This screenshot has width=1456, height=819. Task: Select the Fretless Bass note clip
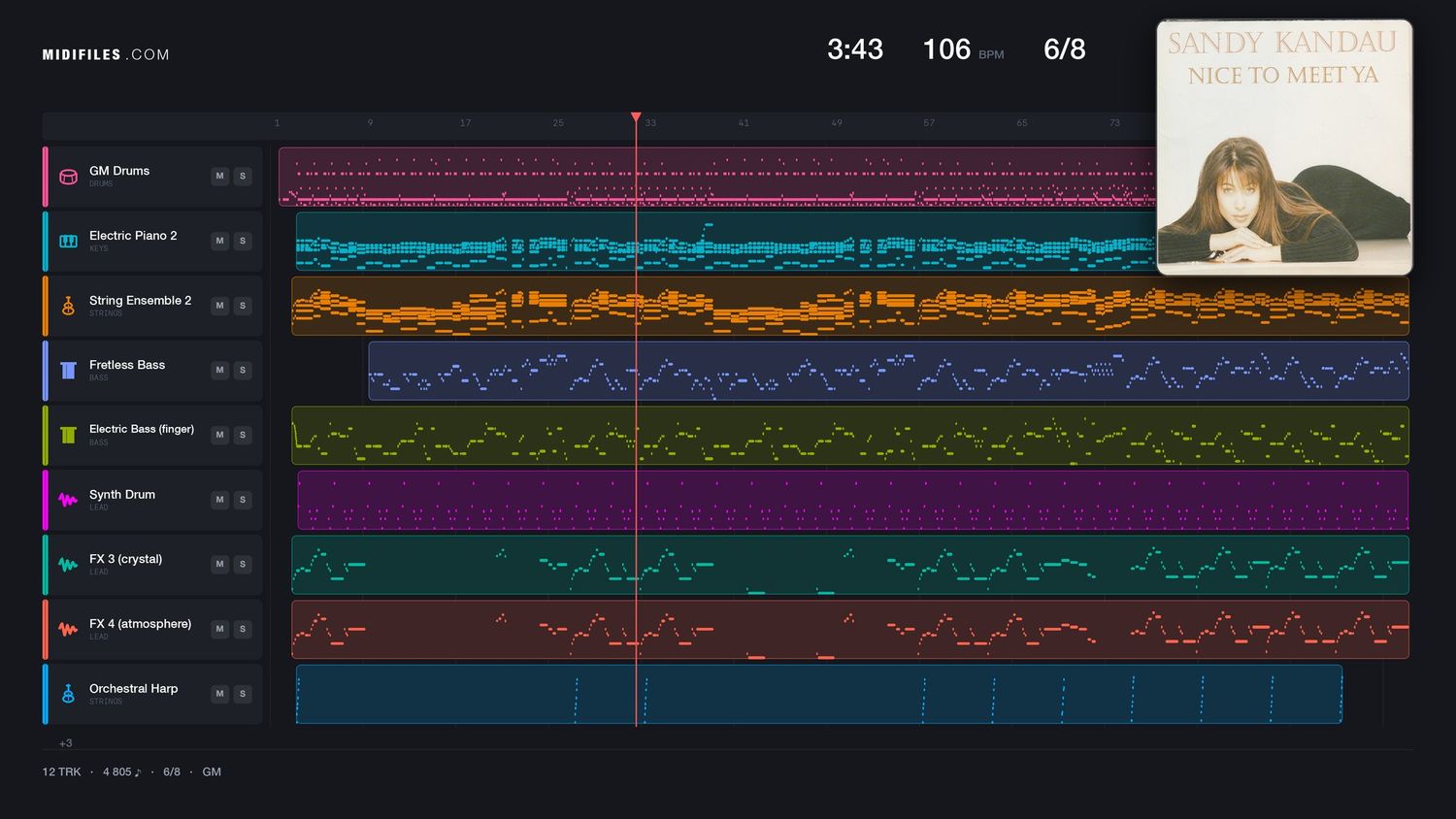click(888, 371)
